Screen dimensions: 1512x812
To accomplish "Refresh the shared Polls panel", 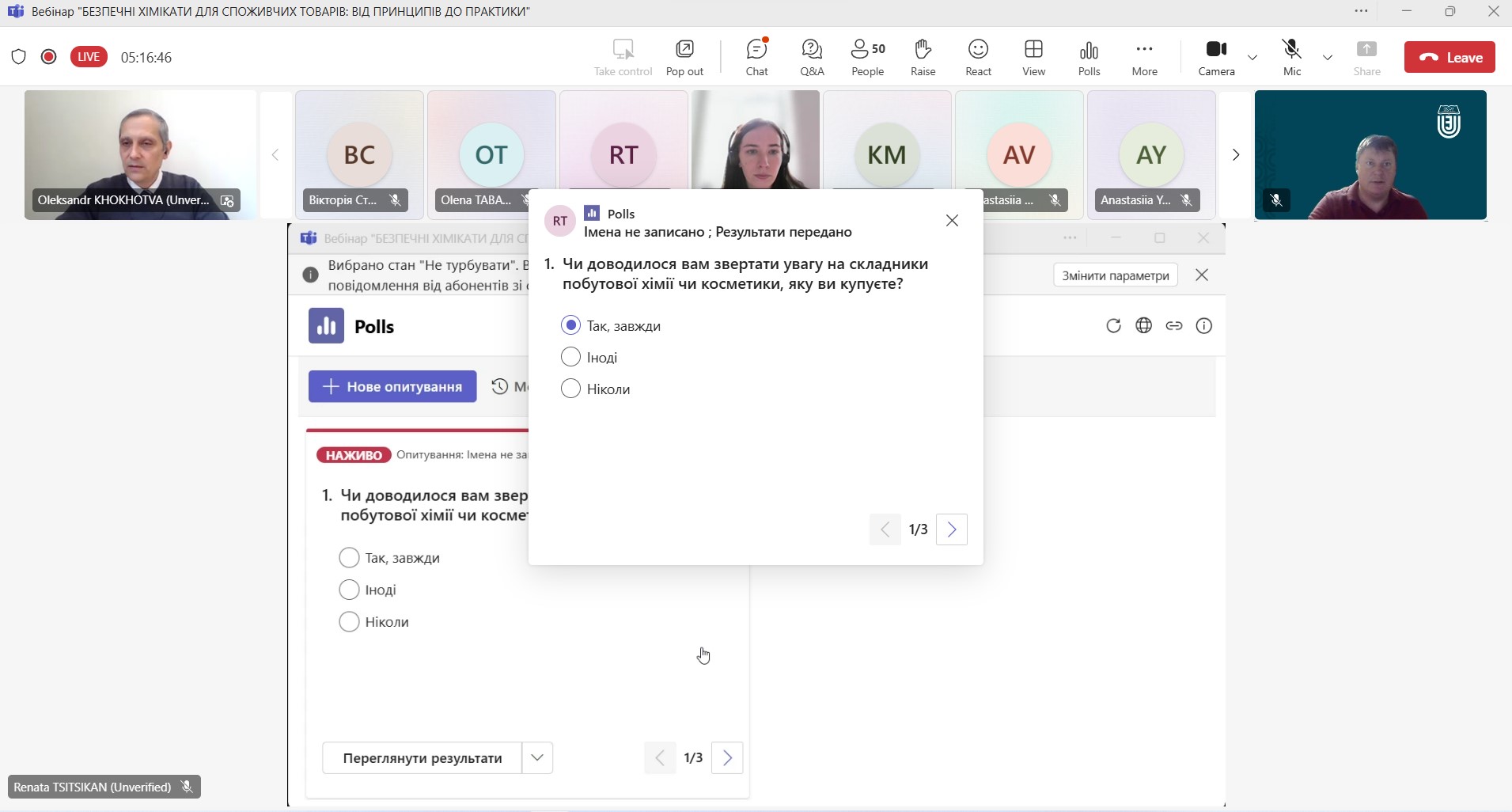I will (1113, 326).
